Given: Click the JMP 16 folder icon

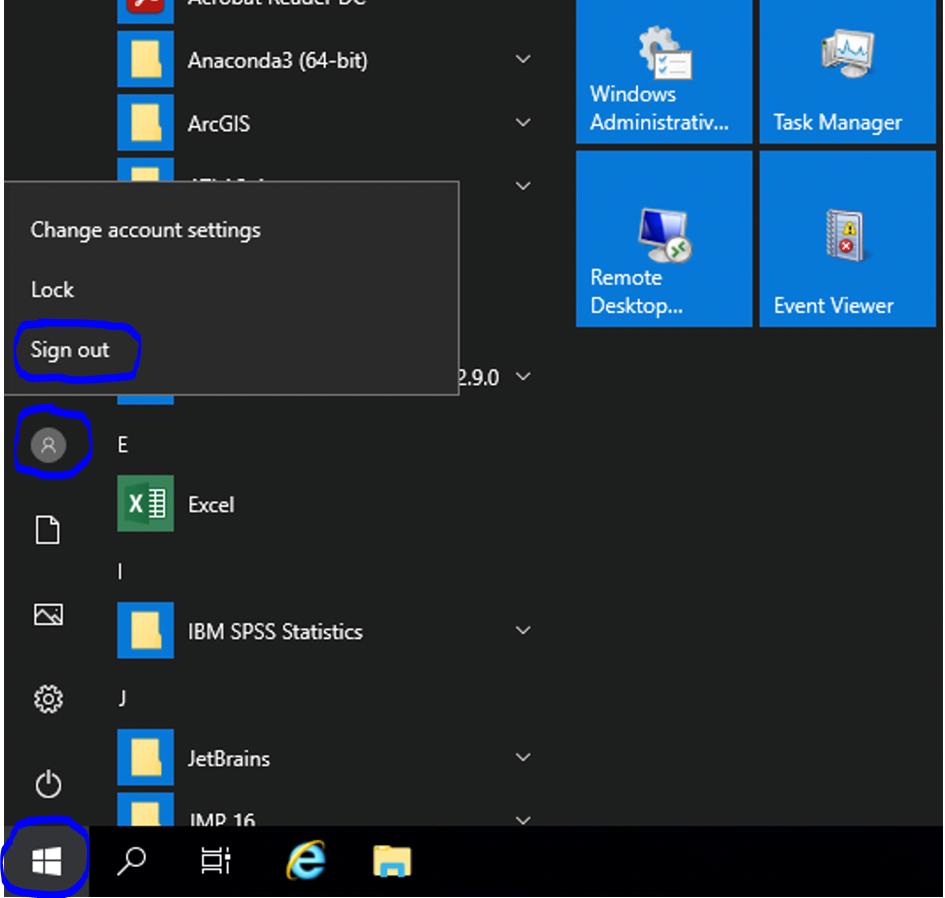Looking at the screenshot, I should pyautogui.click(x=145, y=809).
